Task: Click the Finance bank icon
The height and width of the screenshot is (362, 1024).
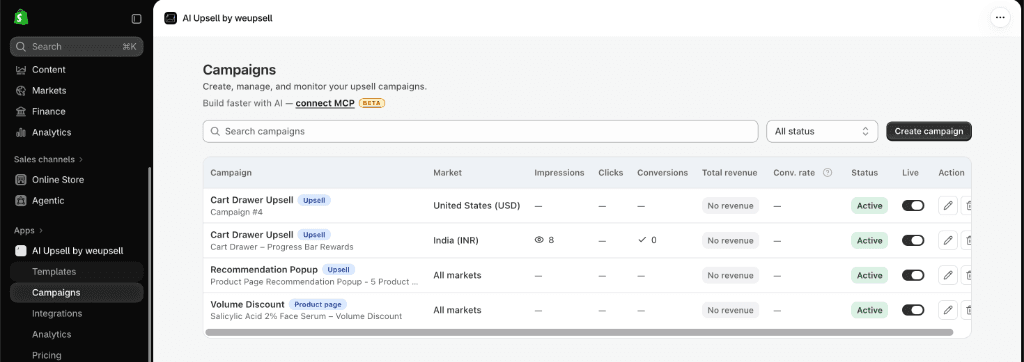Action: [x=21, y=112]
